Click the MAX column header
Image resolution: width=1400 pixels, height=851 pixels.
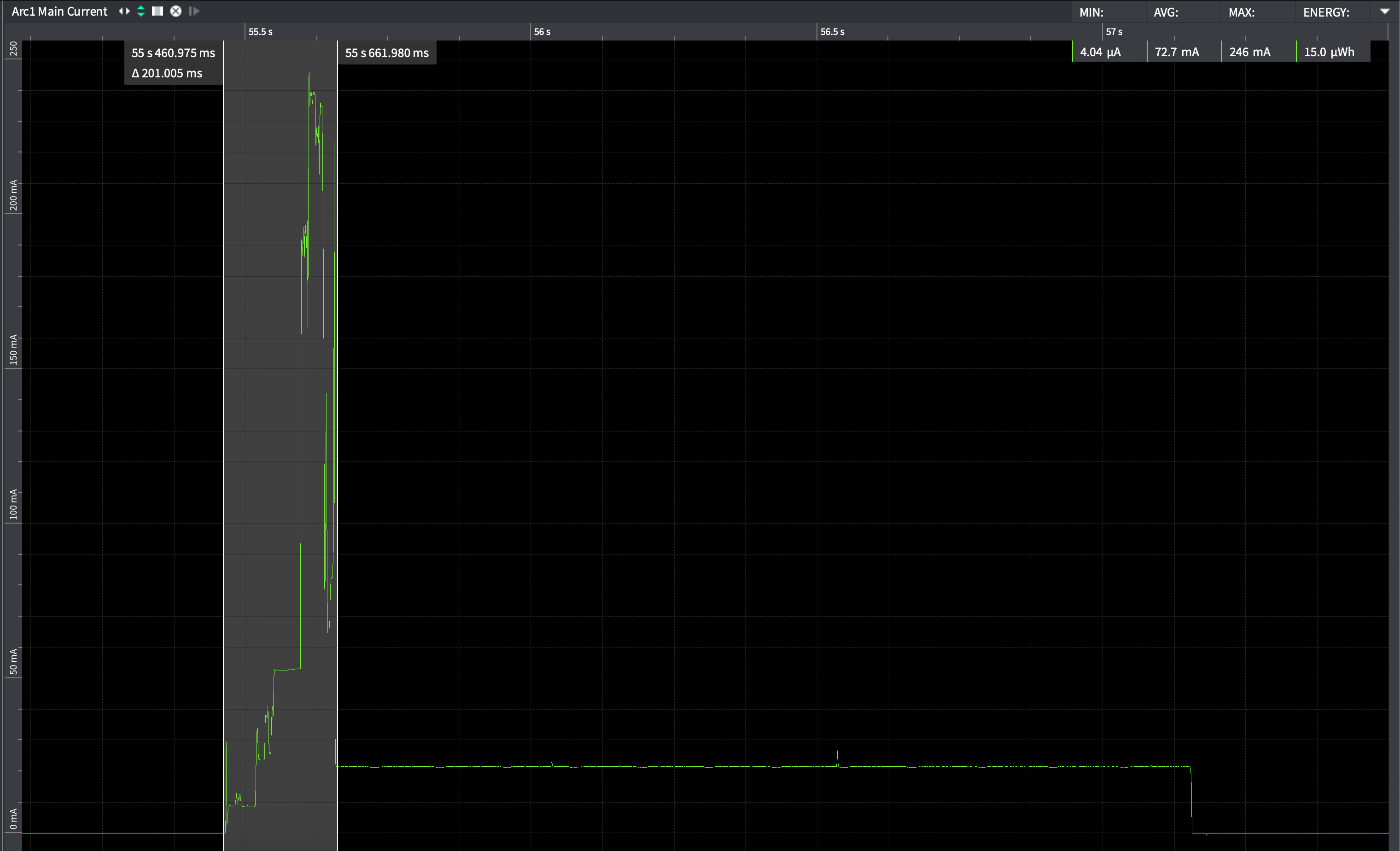(x=1241, y=12)
